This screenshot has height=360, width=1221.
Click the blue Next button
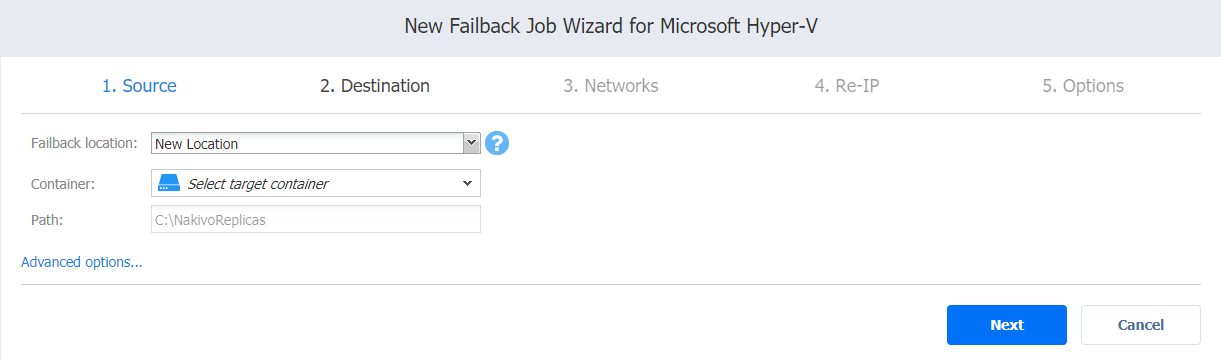(x=1007, y=325)
